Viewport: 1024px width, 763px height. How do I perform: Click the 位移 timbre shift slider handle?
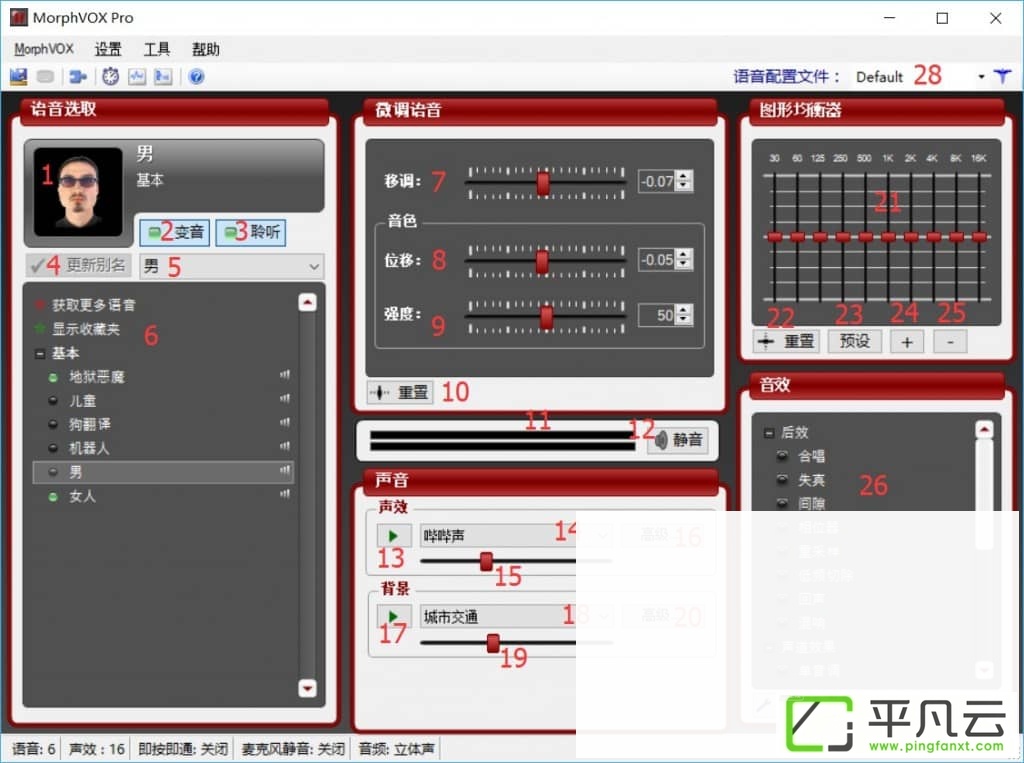[542, 262]
